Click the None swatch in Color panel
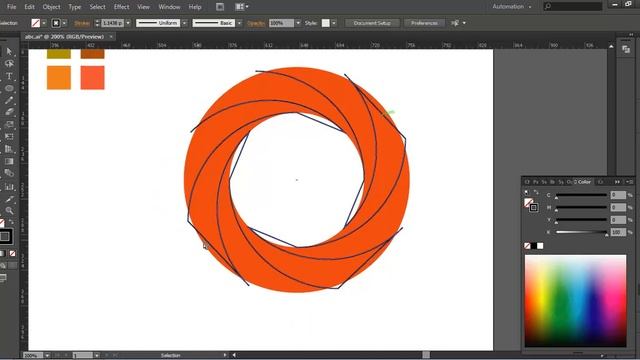The image size is (640, 360). point(527,246)
